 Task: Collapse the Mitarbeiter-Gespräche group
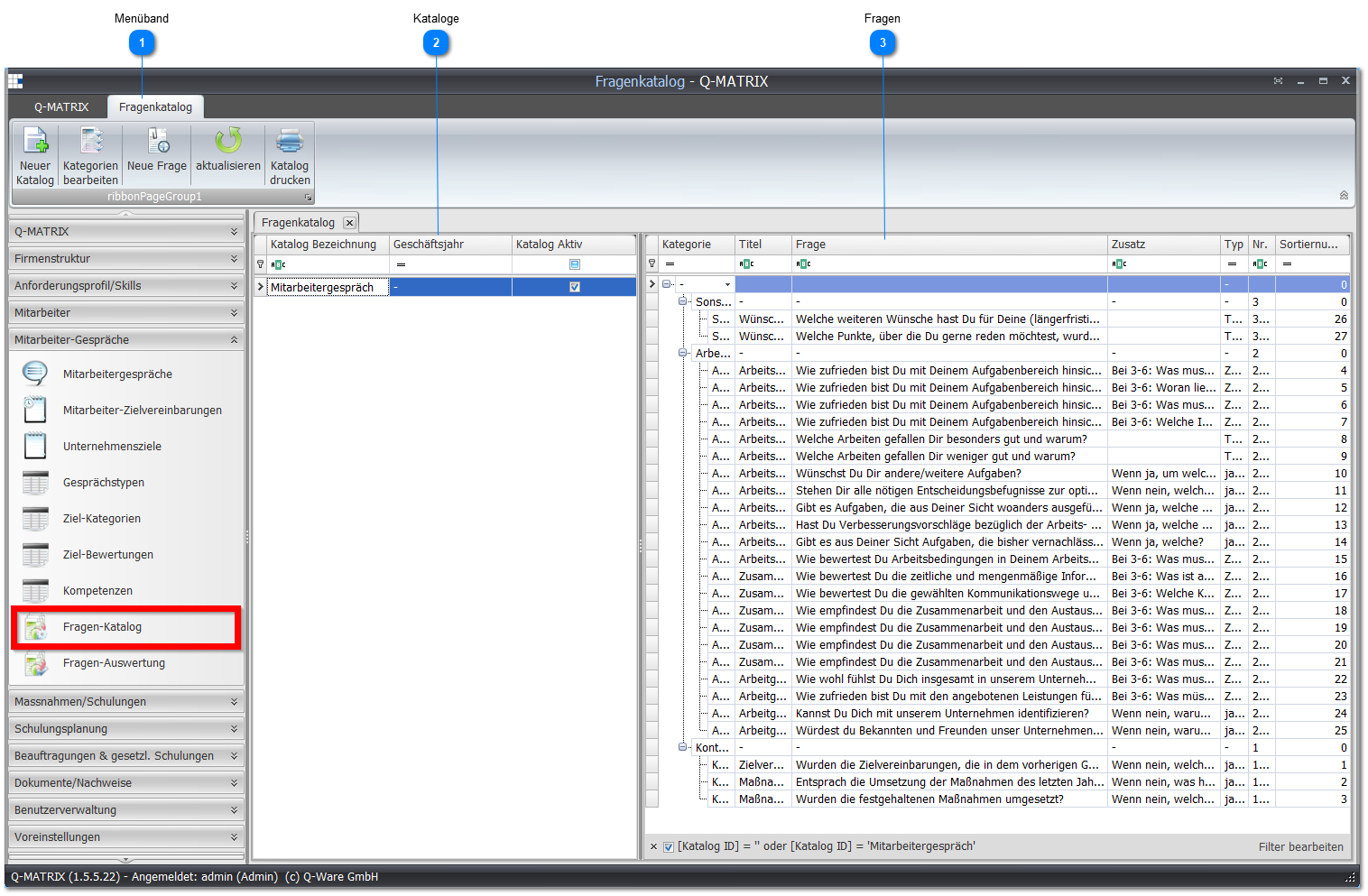[x=126, y=340]
